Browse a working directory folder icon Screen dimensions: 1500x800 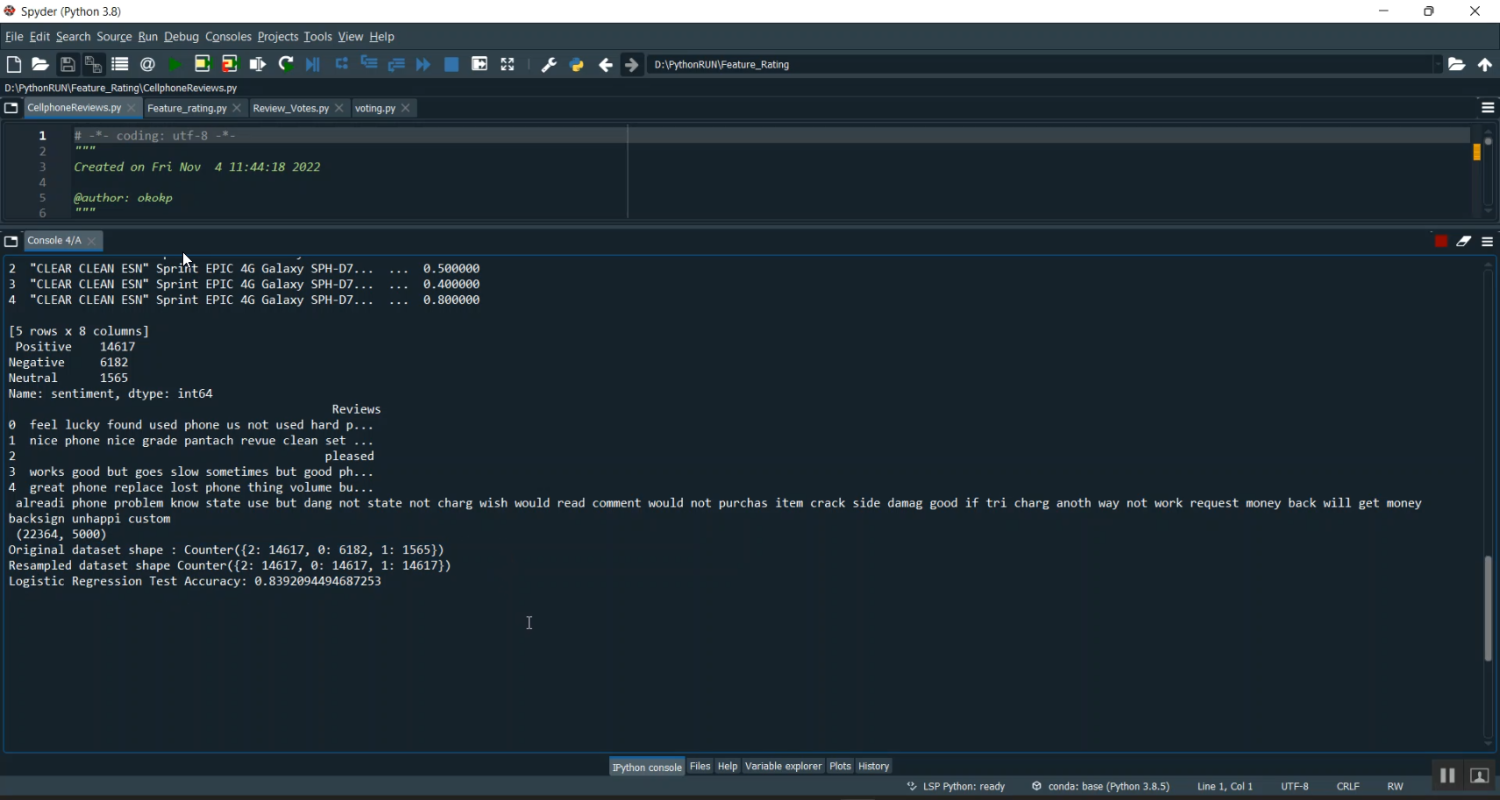[1457, 65]
